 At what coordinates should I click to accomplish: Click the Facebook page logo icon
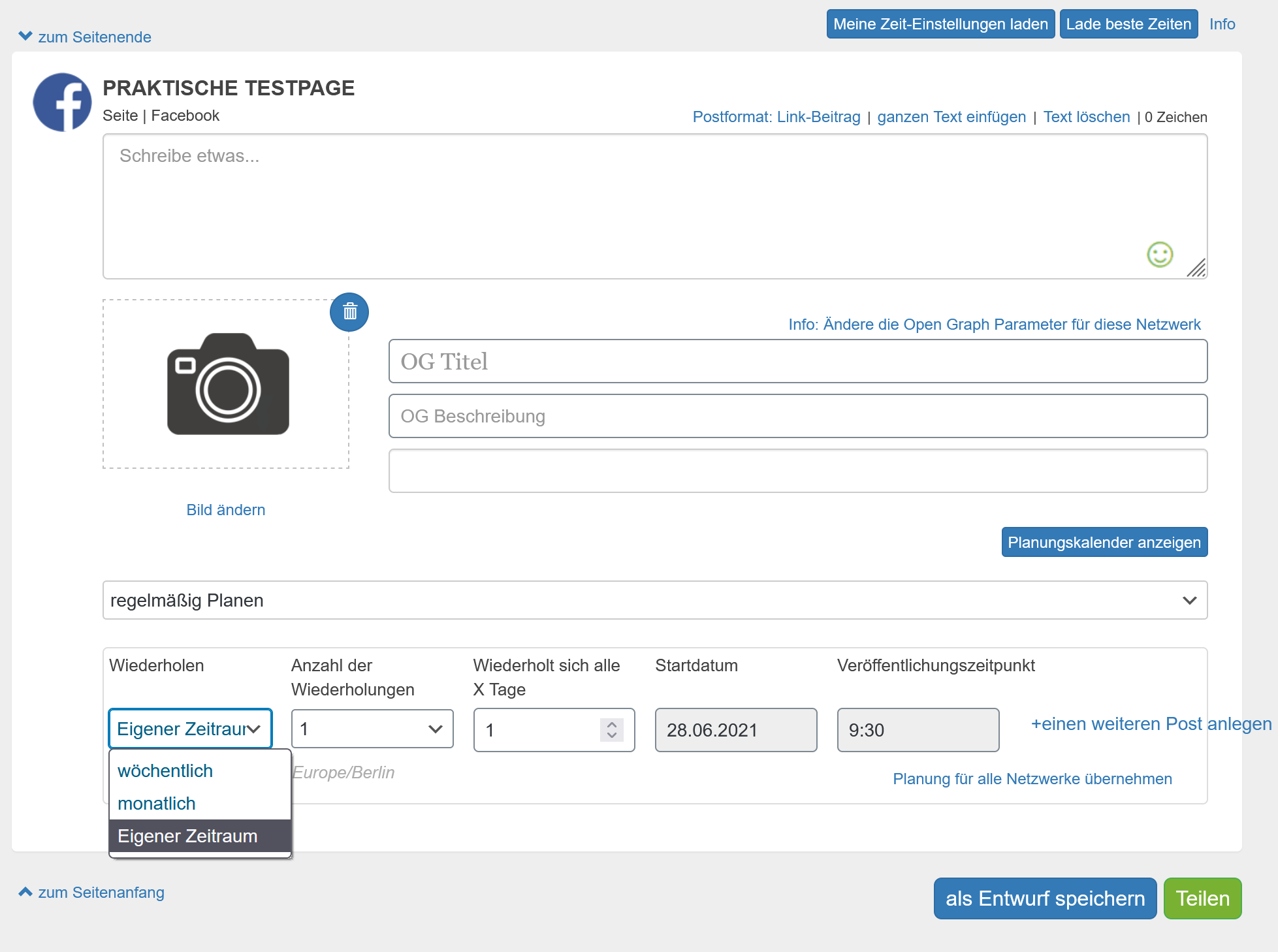tap(63, 103)
